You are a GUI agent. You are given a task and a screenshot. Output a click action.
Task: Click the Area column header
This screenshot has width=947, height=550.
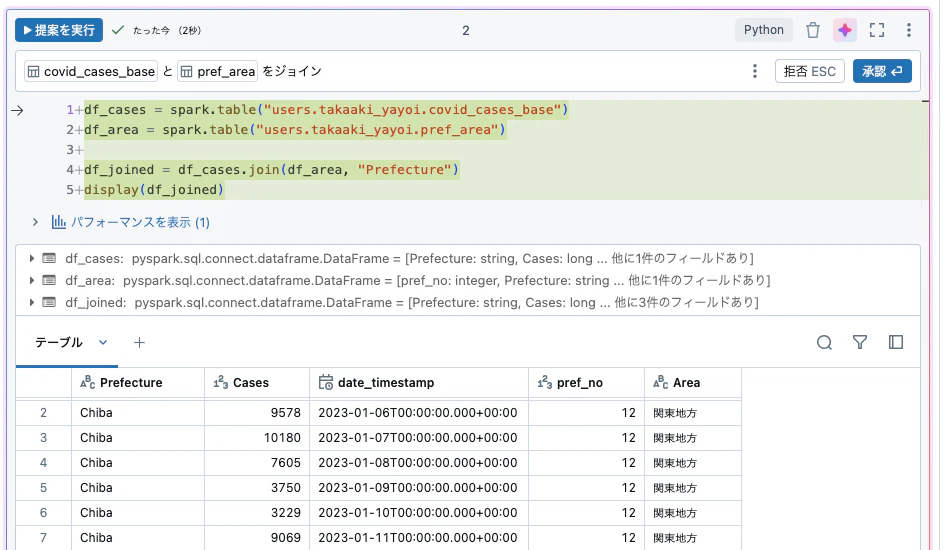click(x=693, y=382)
